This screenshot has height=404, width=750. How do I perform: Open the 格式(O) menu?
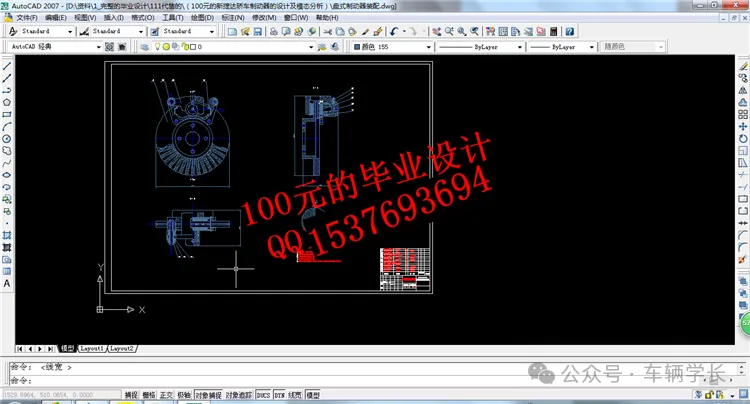click(143, 18)
